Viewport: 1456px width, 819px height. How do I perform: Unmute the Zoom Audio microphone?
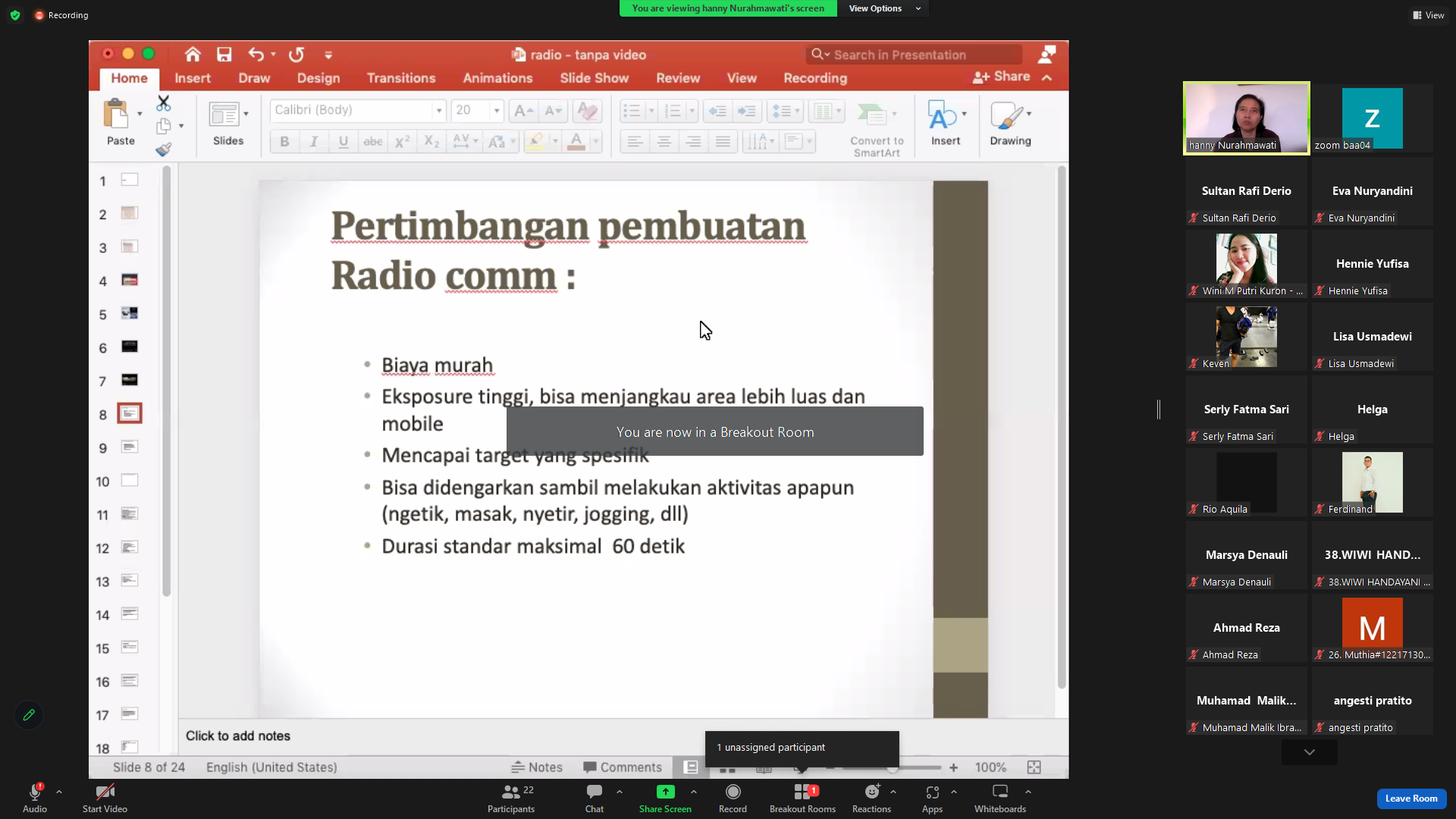tap(35, 798)
